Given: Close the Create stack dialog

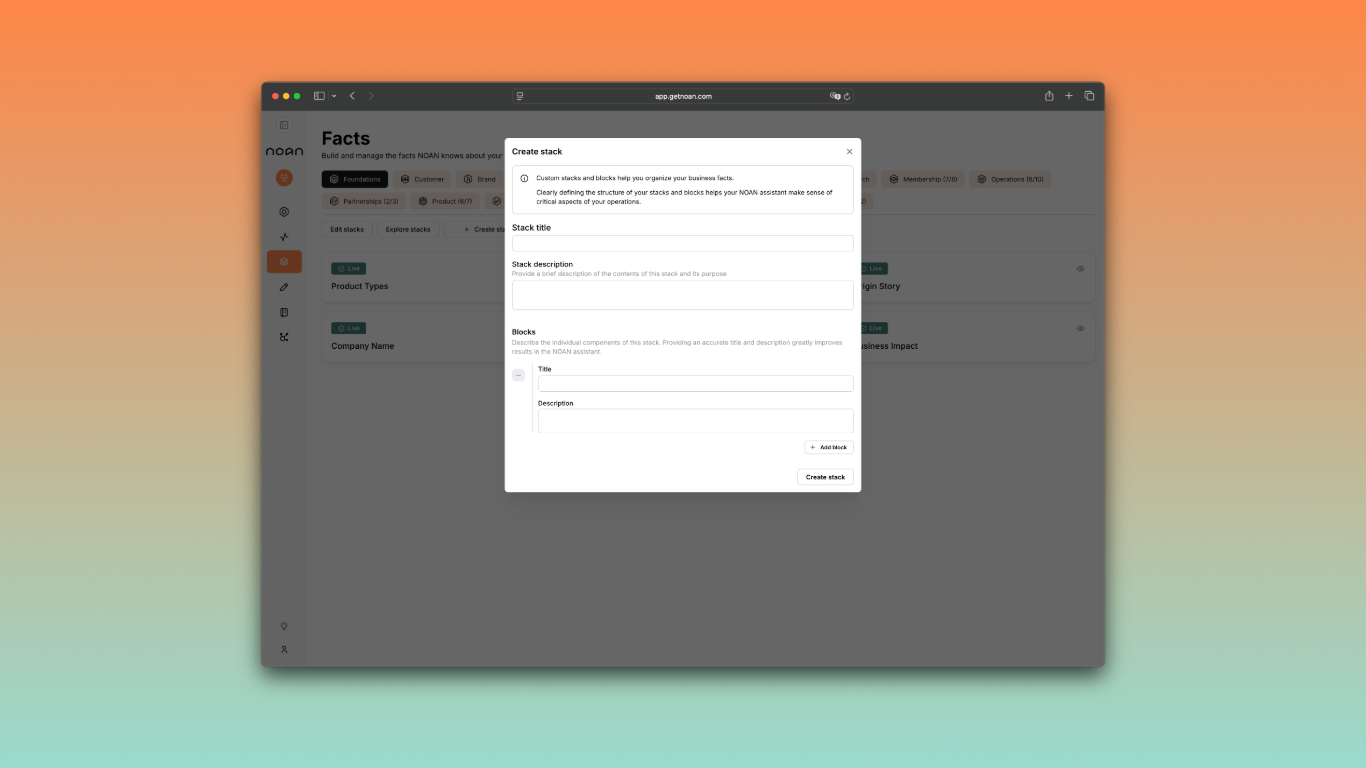Looking at the screenshot, I should [x=849, y=152].
